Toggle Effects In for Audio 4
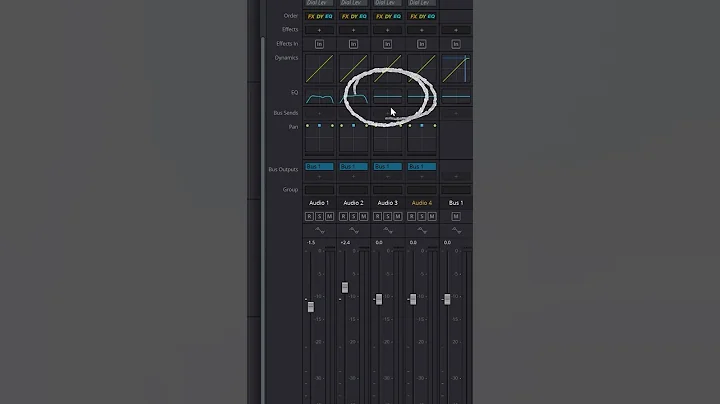 click(x=422, y=44)
